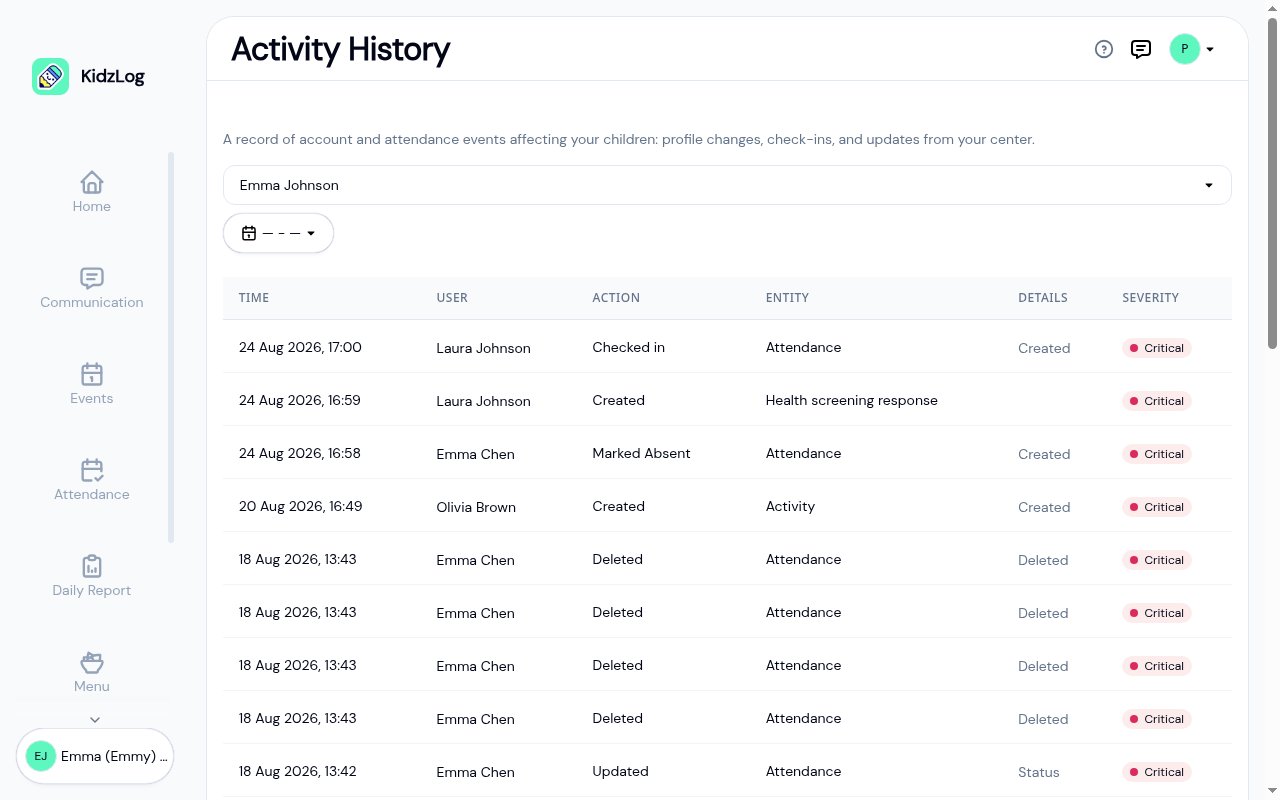Open the Emma Johnson child dropdown
The width and height of the screenshot is (1280, 800).
(x=727, y=185)
